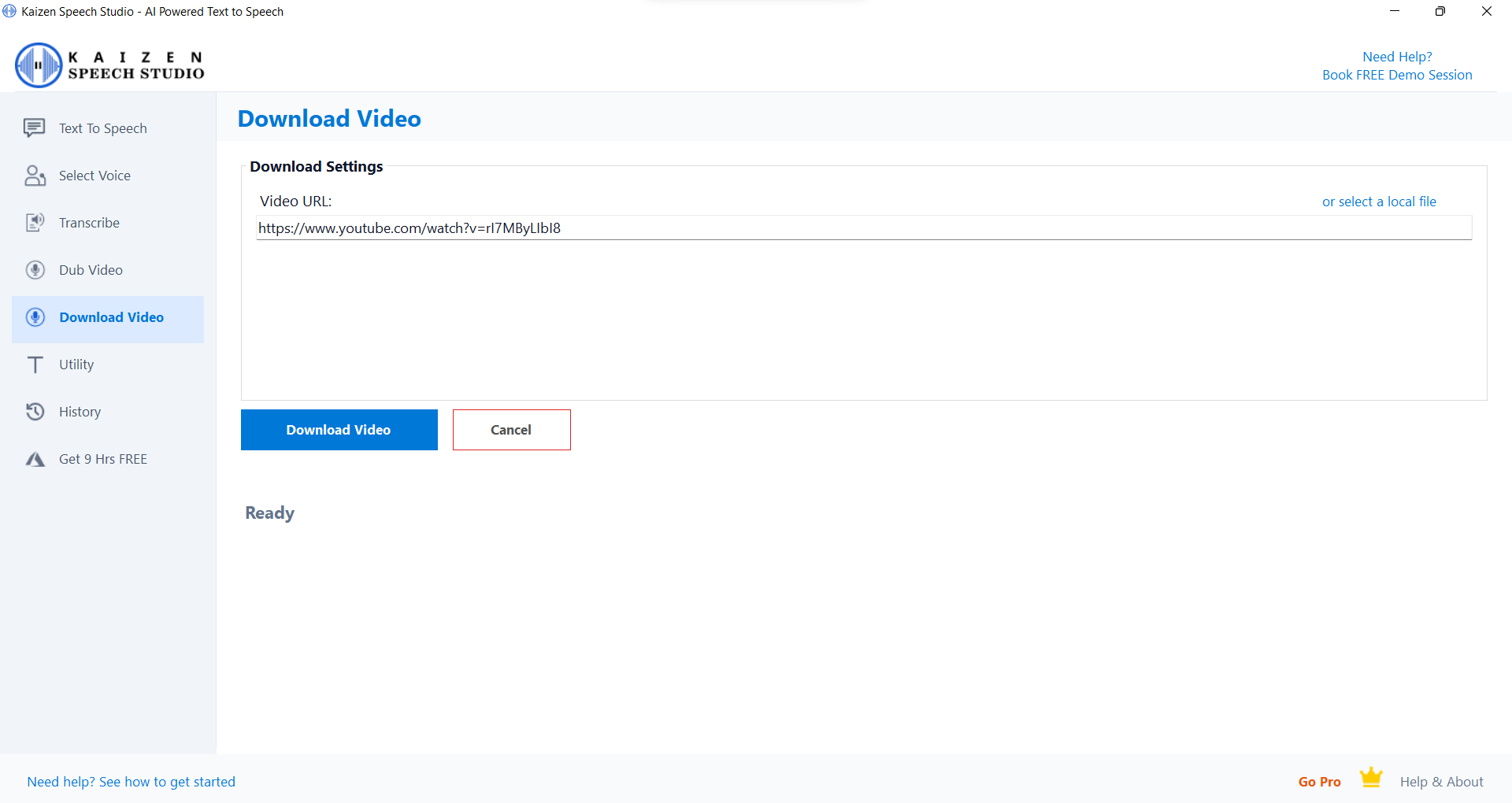The height and width of the screenshot is (803, 1512).
Task: View the History panel
Action: [80, 411]
